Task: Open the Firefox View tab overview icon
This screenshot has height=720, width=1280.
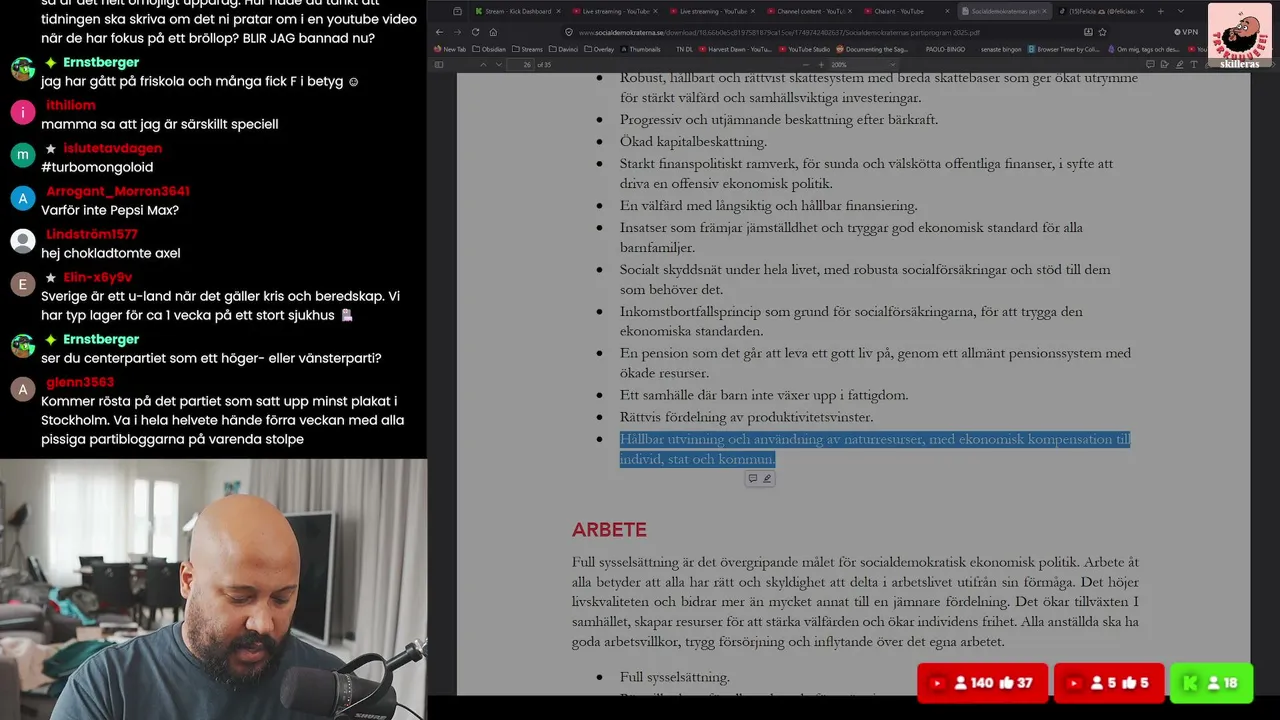Action: (x=457, y=11)
